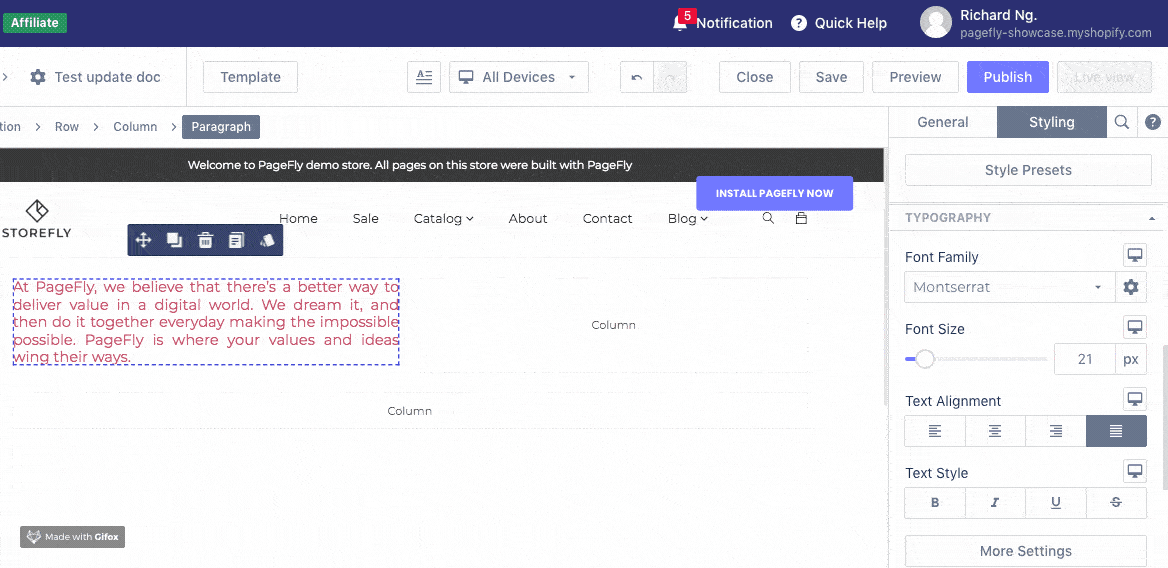Click the Preview button

coord(915,77)
